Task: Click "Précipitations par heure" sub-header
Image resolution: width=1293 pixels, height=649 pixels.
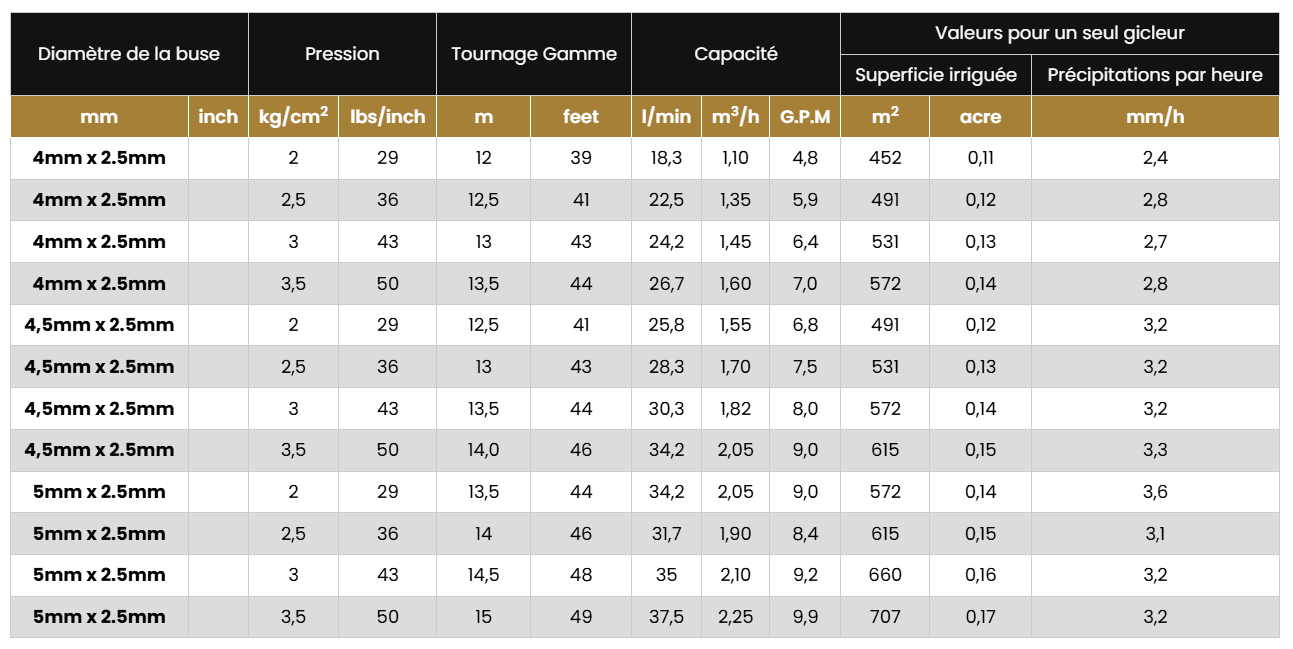Action: coord(1155,75)
